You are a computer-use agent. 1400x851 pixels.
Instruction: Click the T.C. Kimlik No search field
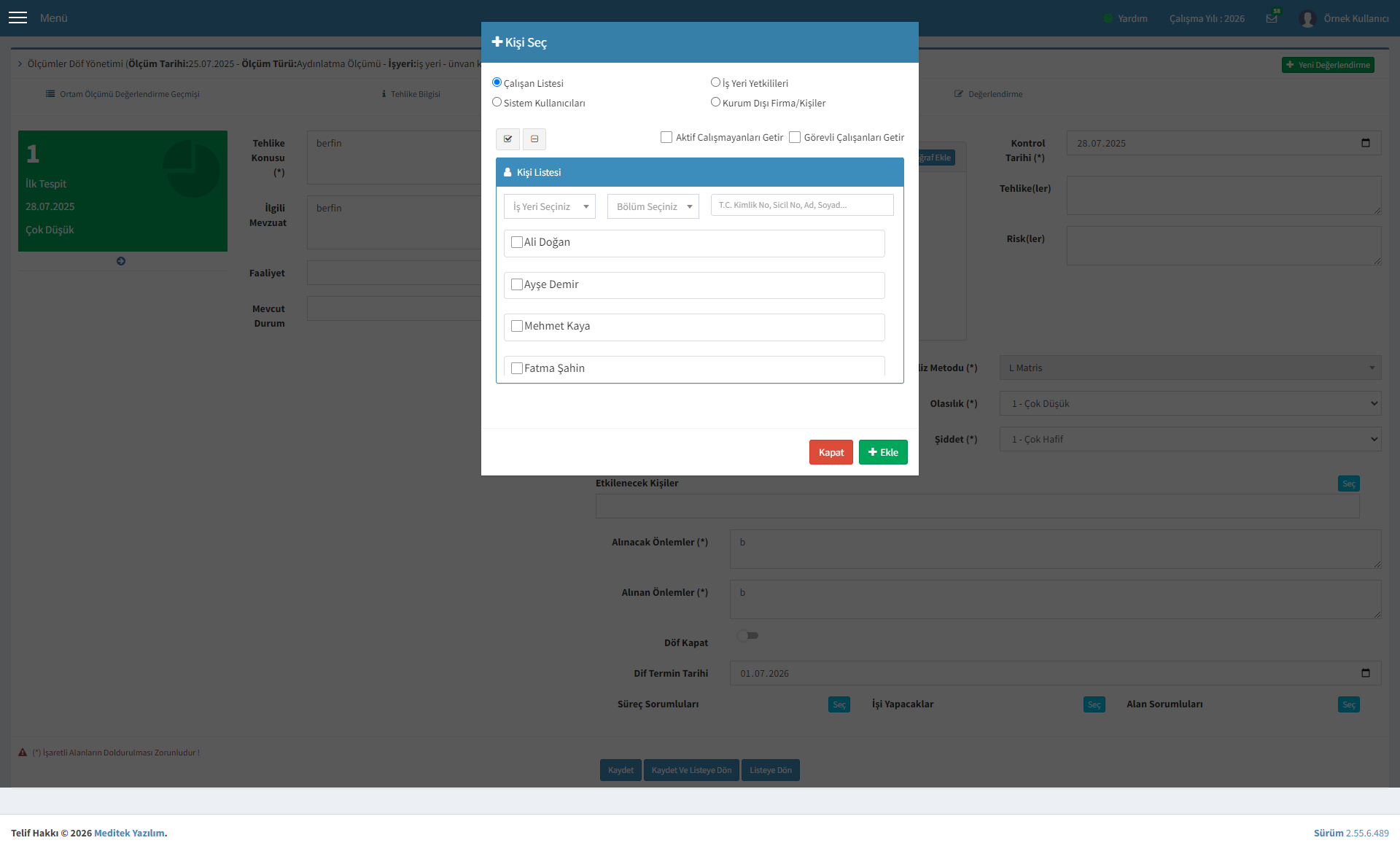point(802,205)
